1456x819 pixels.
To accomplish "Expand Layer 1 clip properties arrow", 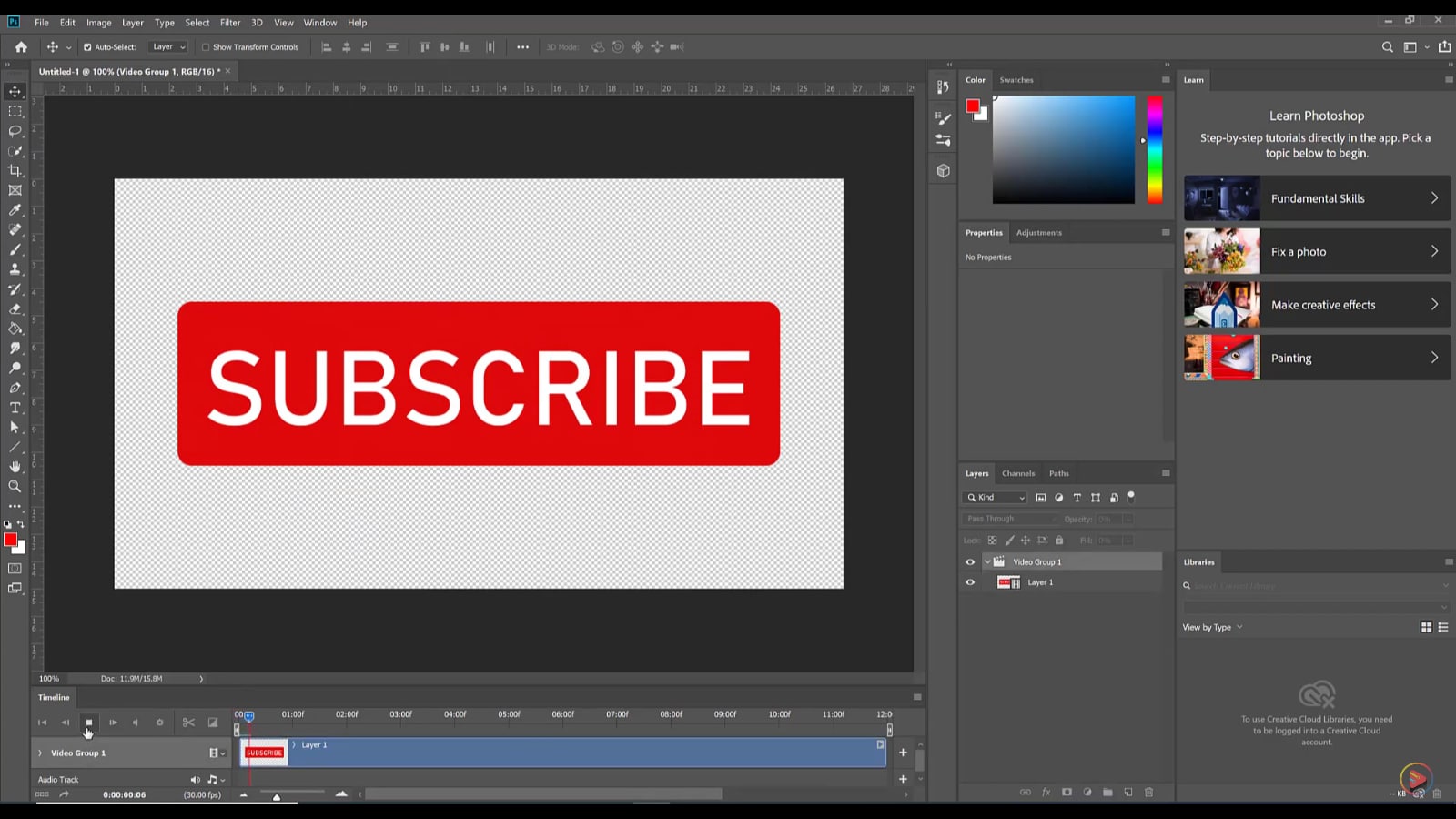I will [x=294, y=745].
